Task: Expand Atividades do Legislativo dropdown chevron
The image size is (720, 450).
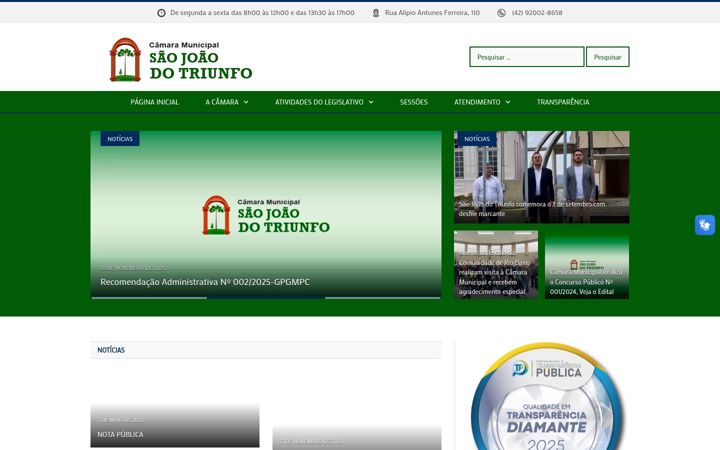Action: [x=371, y=102]
